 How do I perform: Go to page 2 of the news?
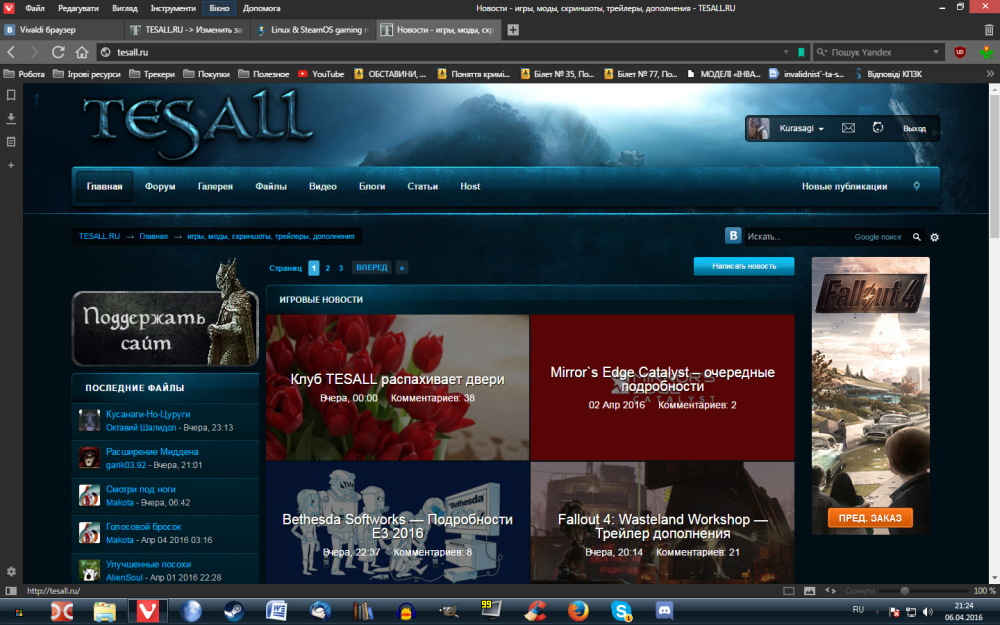(x=328, y=268)
